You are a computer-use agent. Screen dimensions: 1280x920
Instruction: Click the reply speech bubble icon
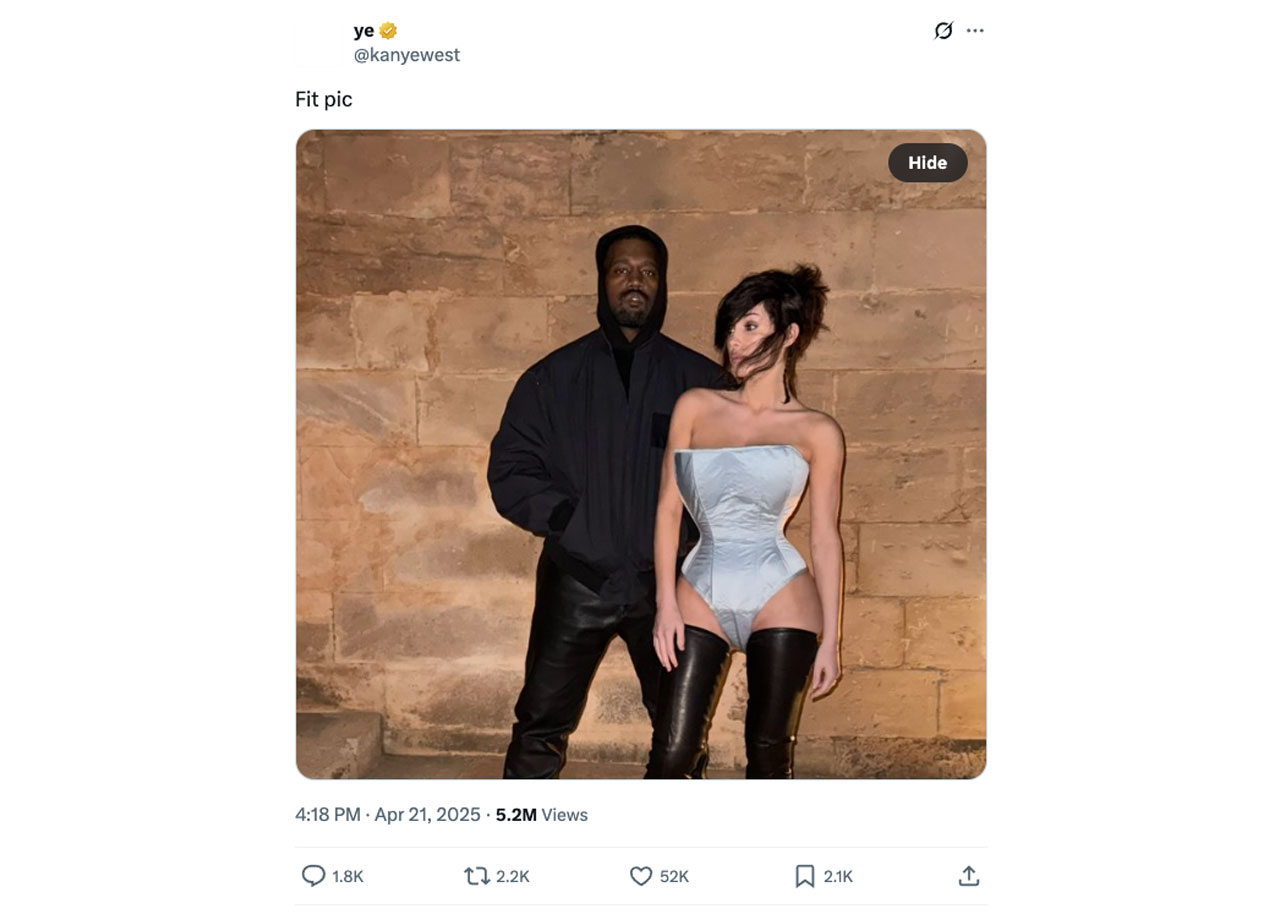tap(313, 876)
